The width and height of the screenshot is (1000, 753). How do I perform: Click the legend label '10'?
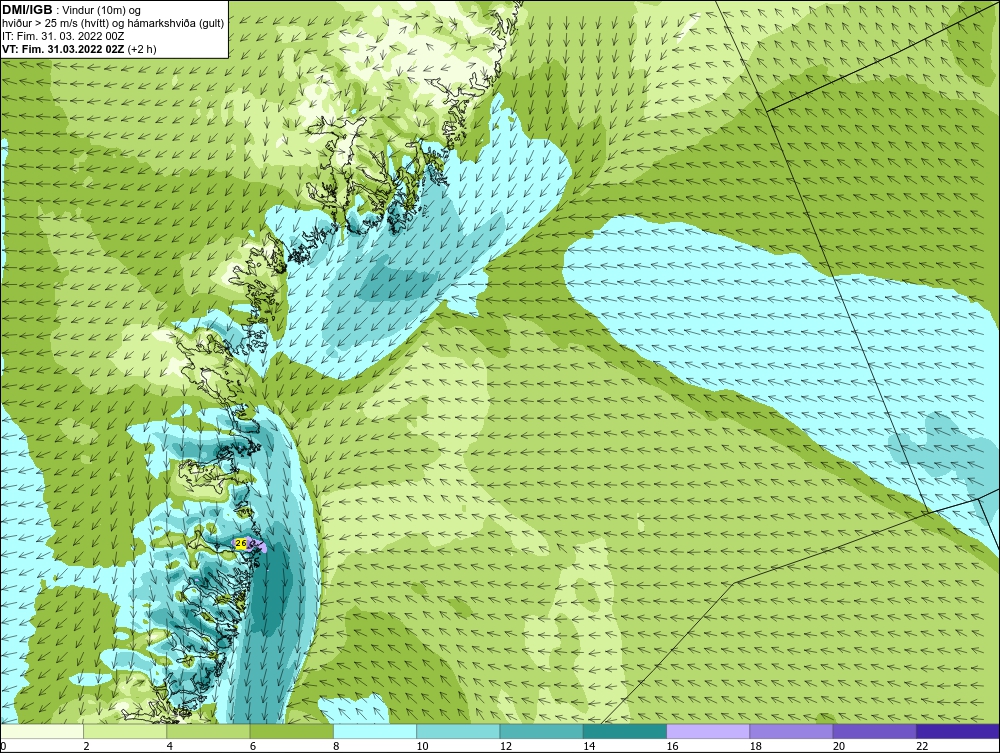point(423,747)
